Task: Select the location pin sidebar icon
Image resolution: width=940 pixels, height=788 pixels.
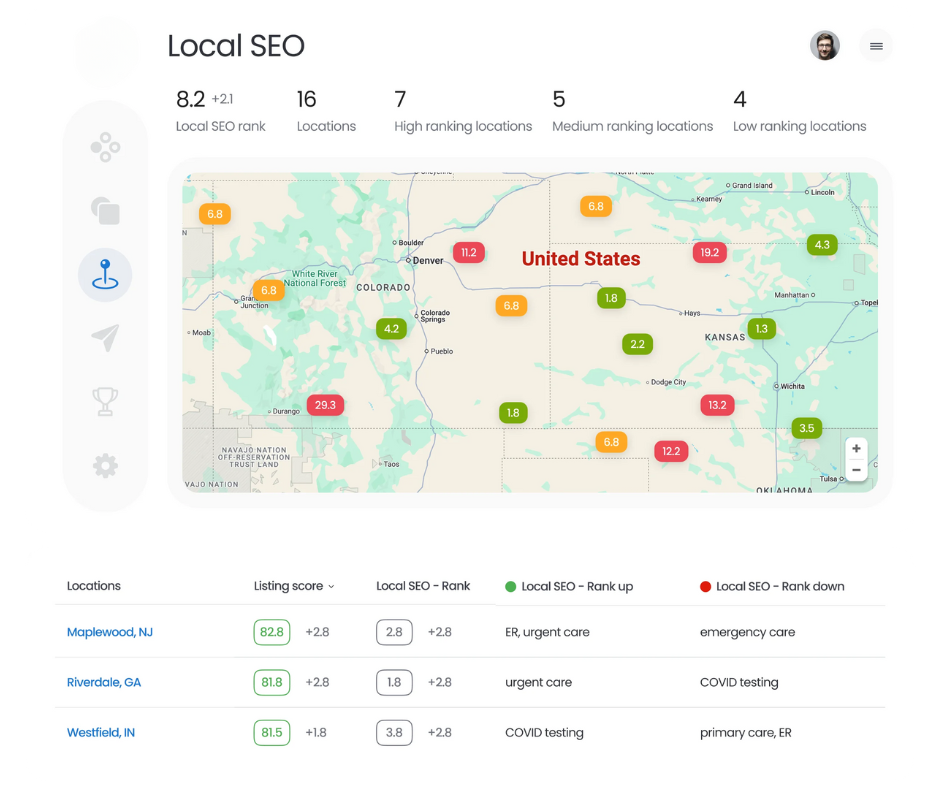Action: (x=105, y=274)
